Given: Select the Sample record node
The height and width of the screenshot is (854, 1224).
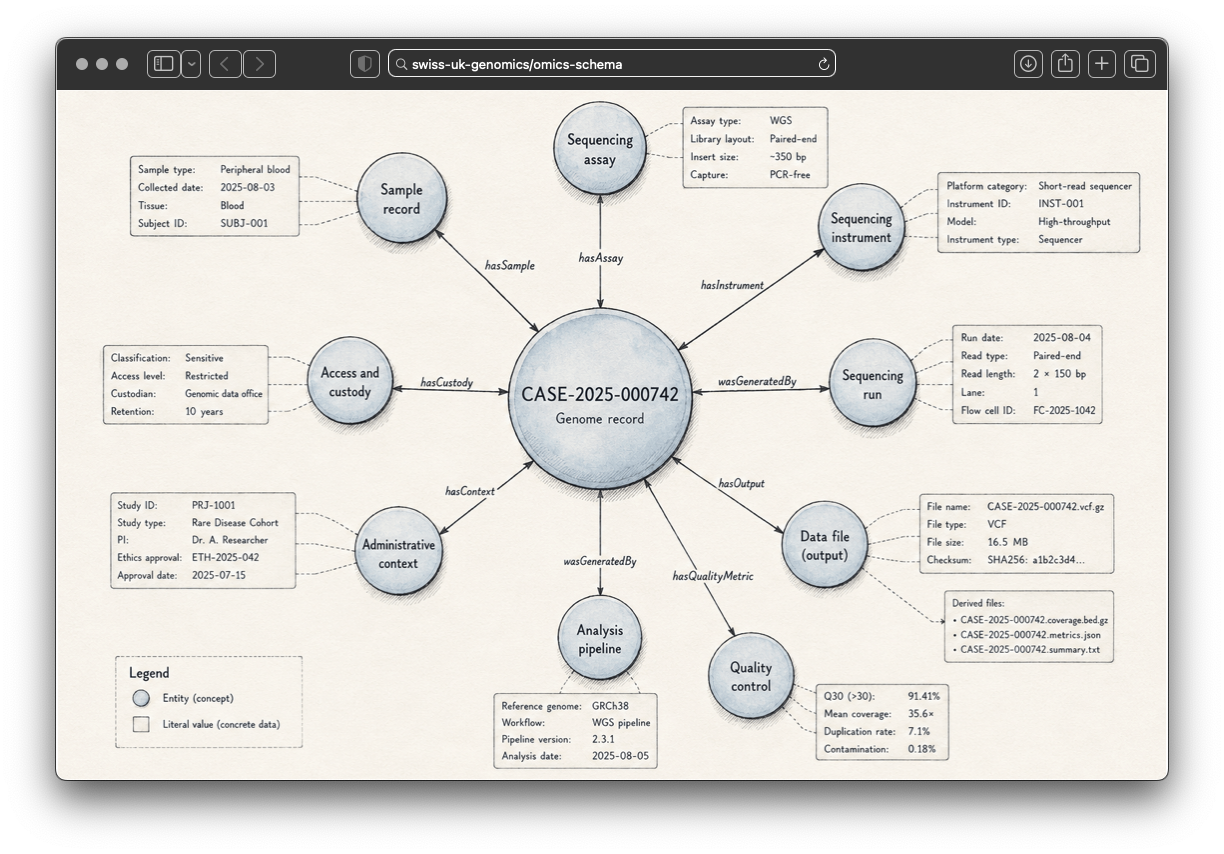Looking at the screenshot, I should pos(401,199).
